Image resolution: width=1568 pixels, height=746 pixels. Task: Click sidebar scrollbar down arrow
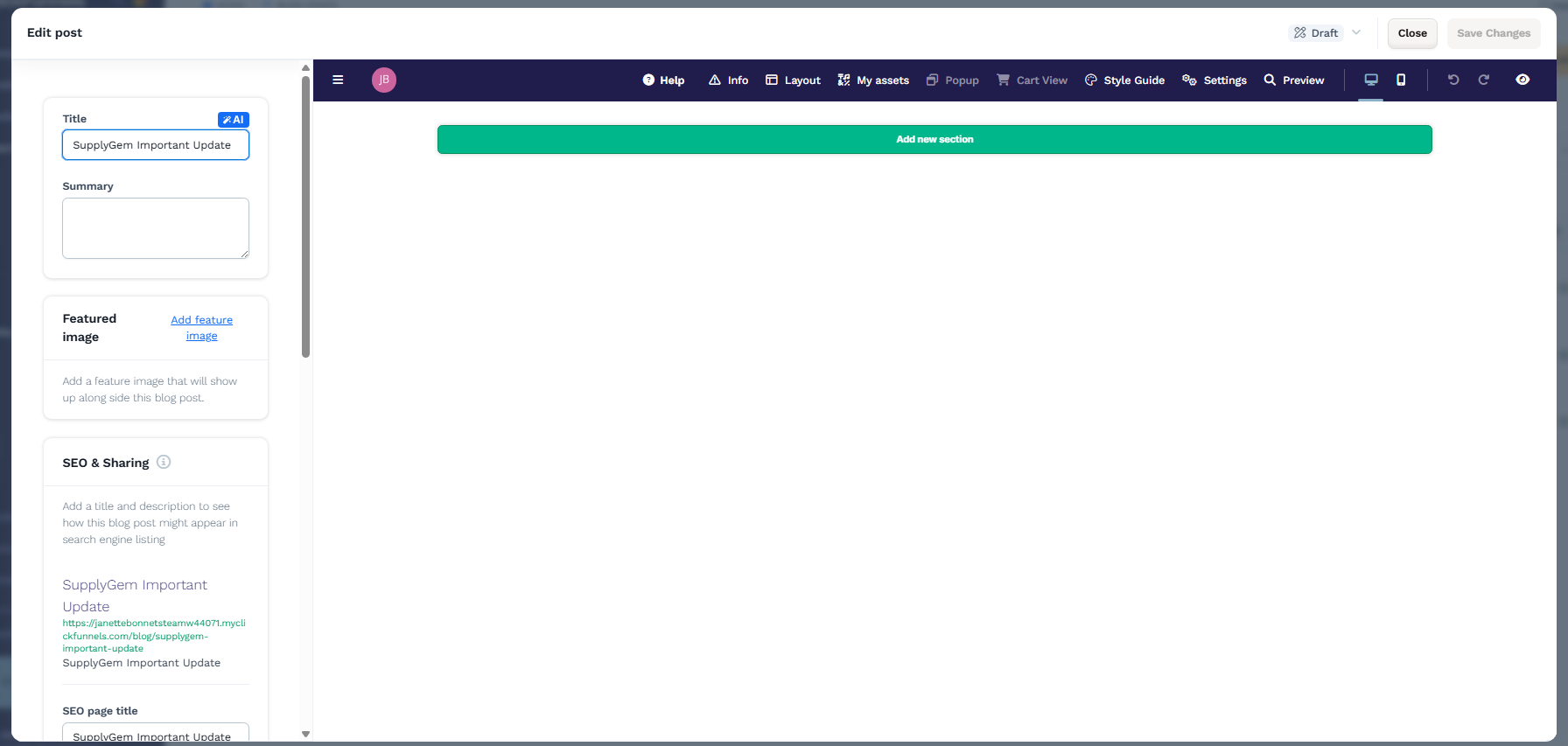pyautogui.click(x=305, y=734)
